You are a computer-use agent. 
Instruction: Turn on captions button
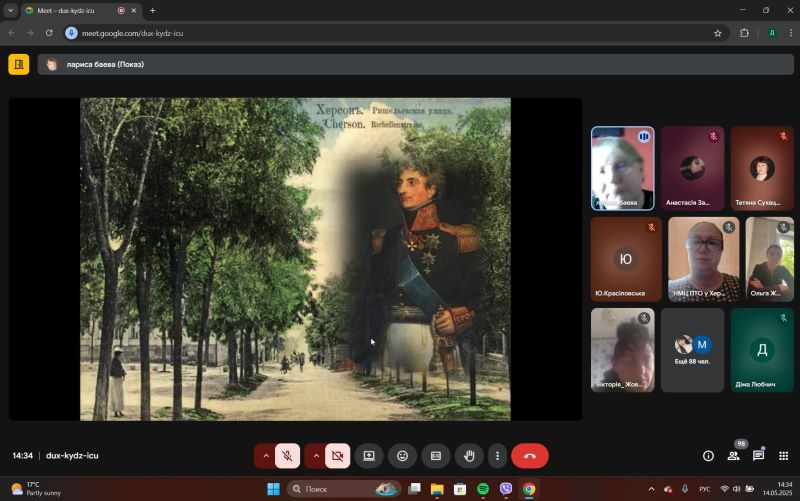436,456
